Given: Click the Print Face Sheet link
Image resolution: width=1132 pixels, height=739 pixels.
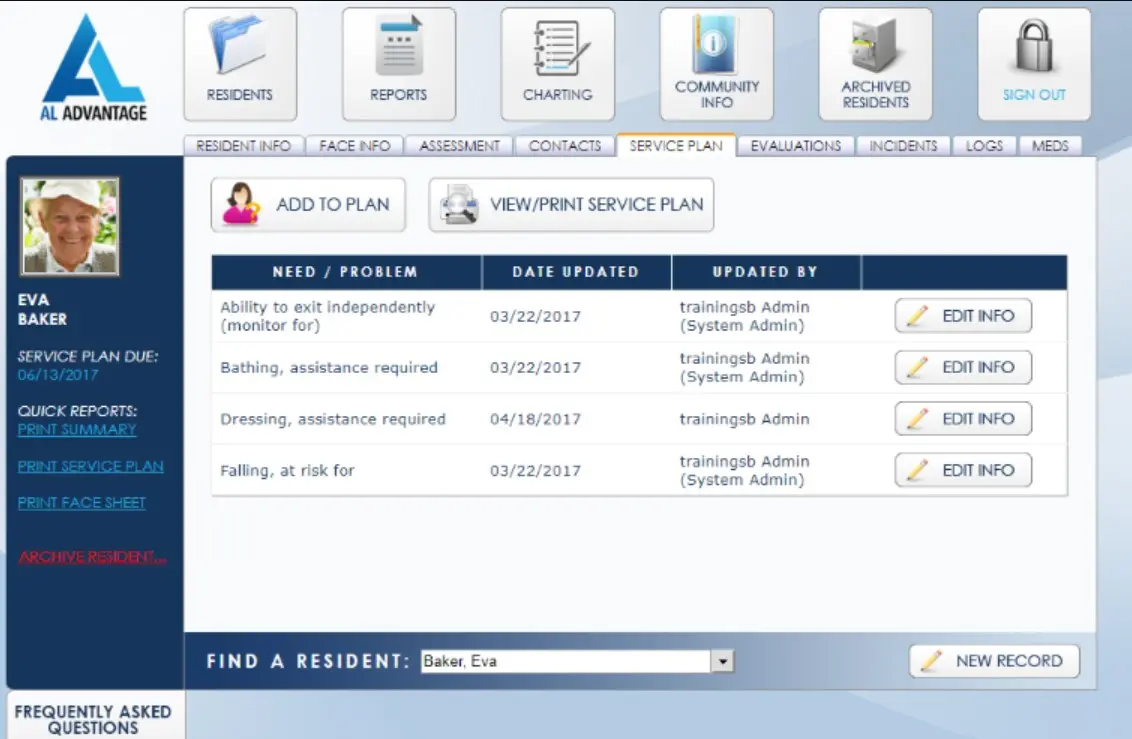Looking at the screenshot, I should click(81, 502).
